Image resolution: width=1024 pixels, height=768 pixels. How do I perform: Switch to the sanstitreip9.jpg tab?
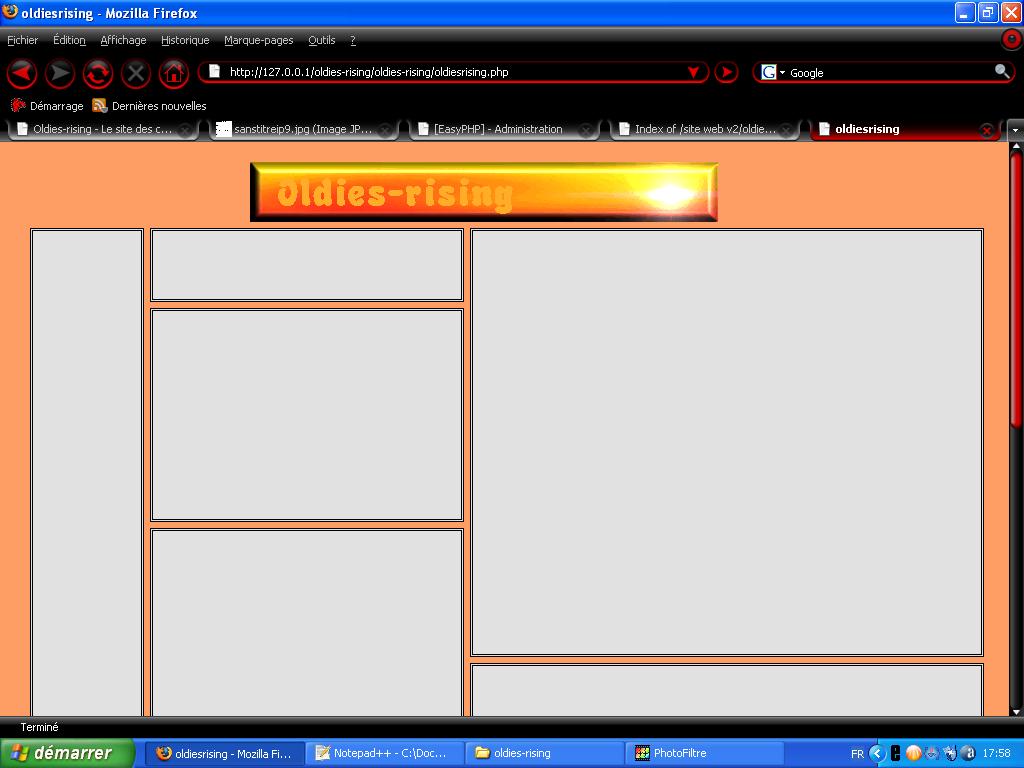click(x=304, y=129)
